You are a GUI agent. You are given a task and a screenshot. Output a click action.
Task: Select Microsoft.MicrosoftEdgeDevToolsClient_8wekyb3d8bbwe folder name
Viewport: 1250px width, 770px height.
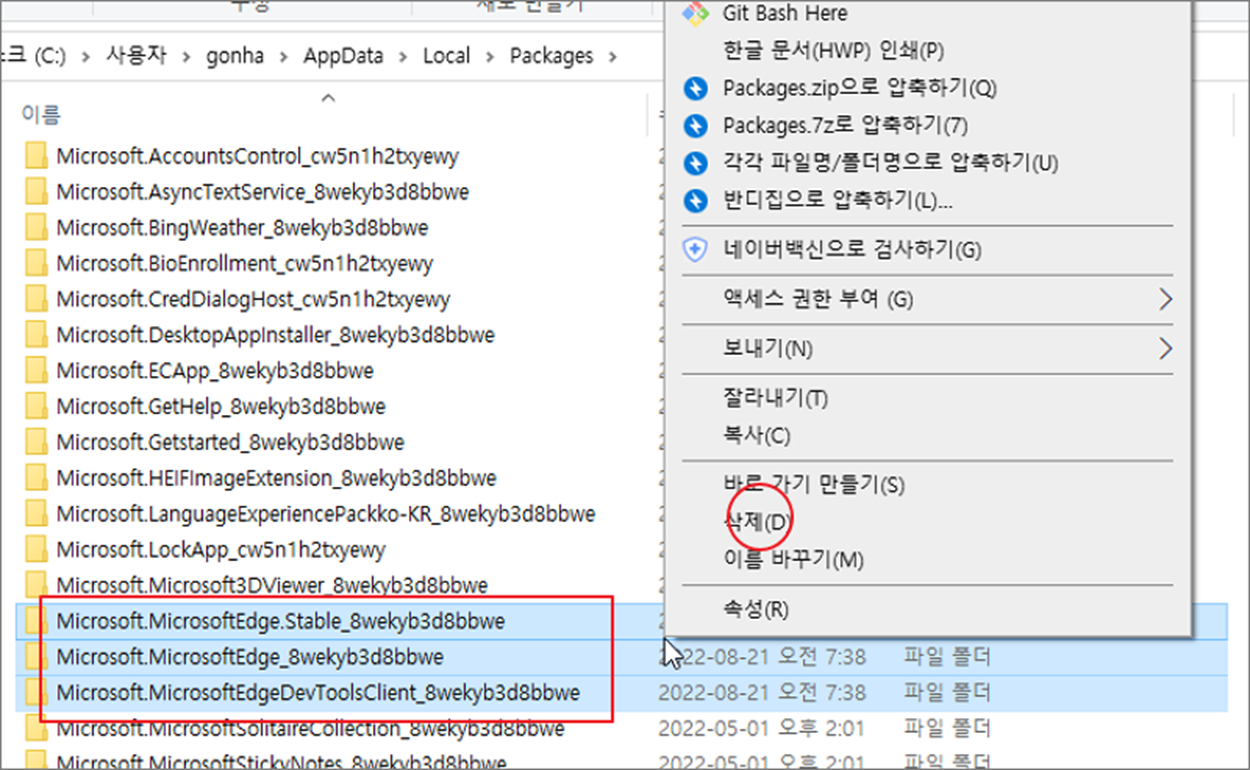click(318, 692)
